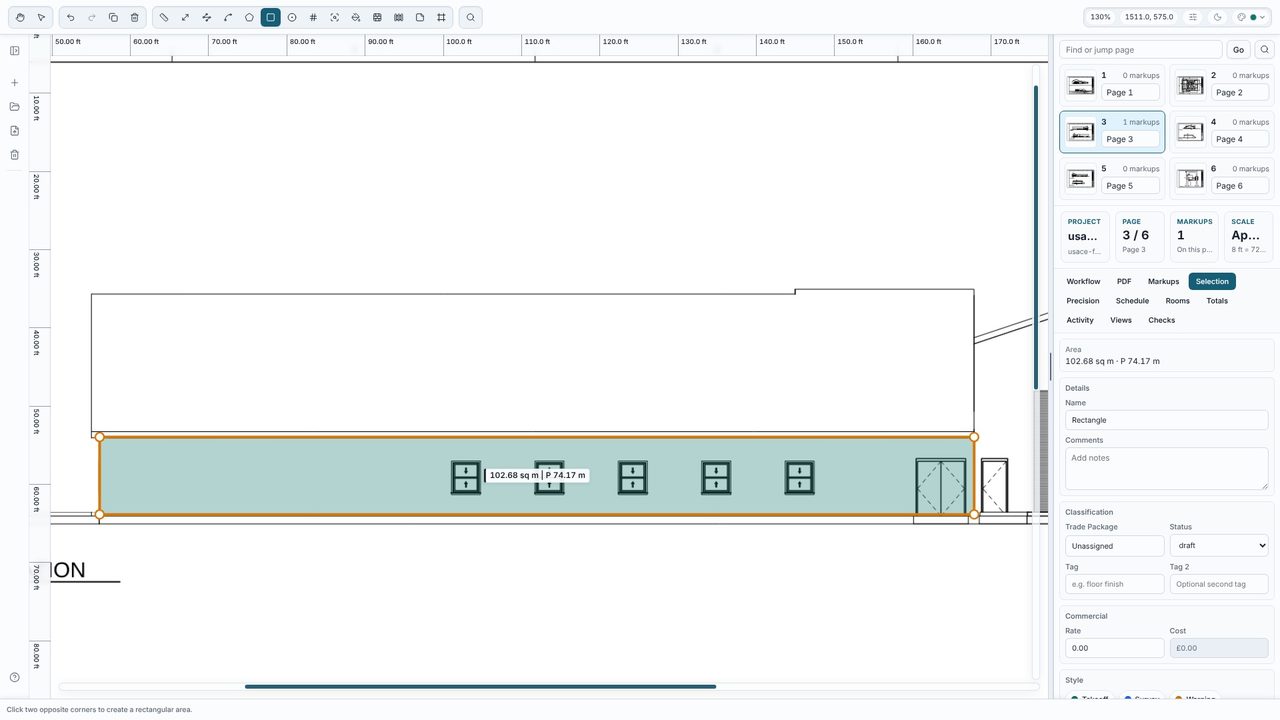
Task: Click the Trade Package field
Action: coord(1115,546)
